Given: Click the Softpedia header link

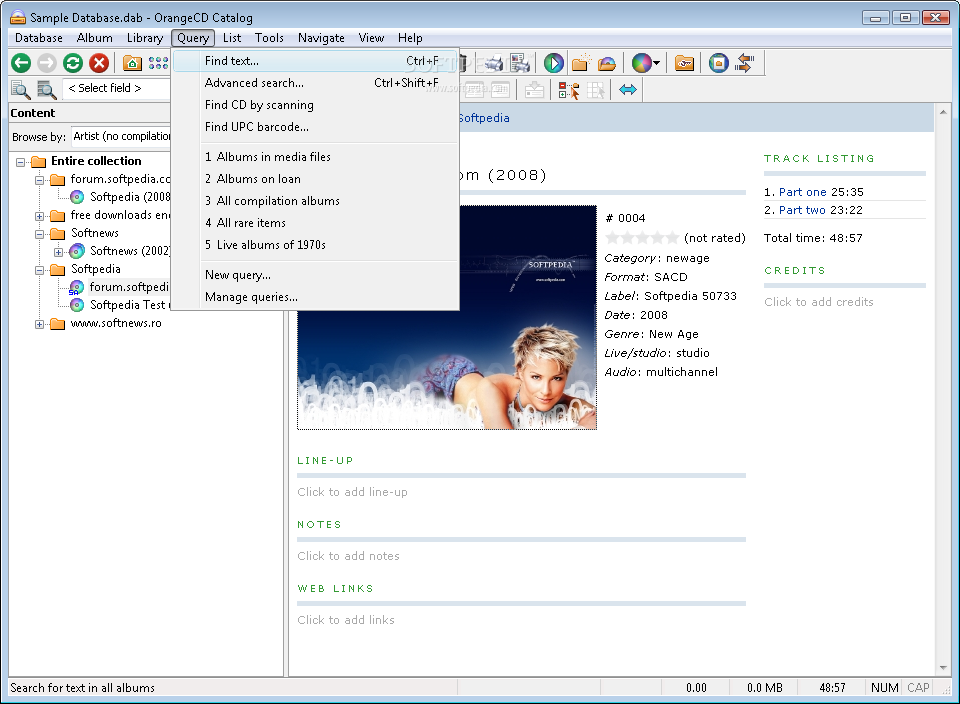Looking at the screenshot, I should [x=484, y=118].
